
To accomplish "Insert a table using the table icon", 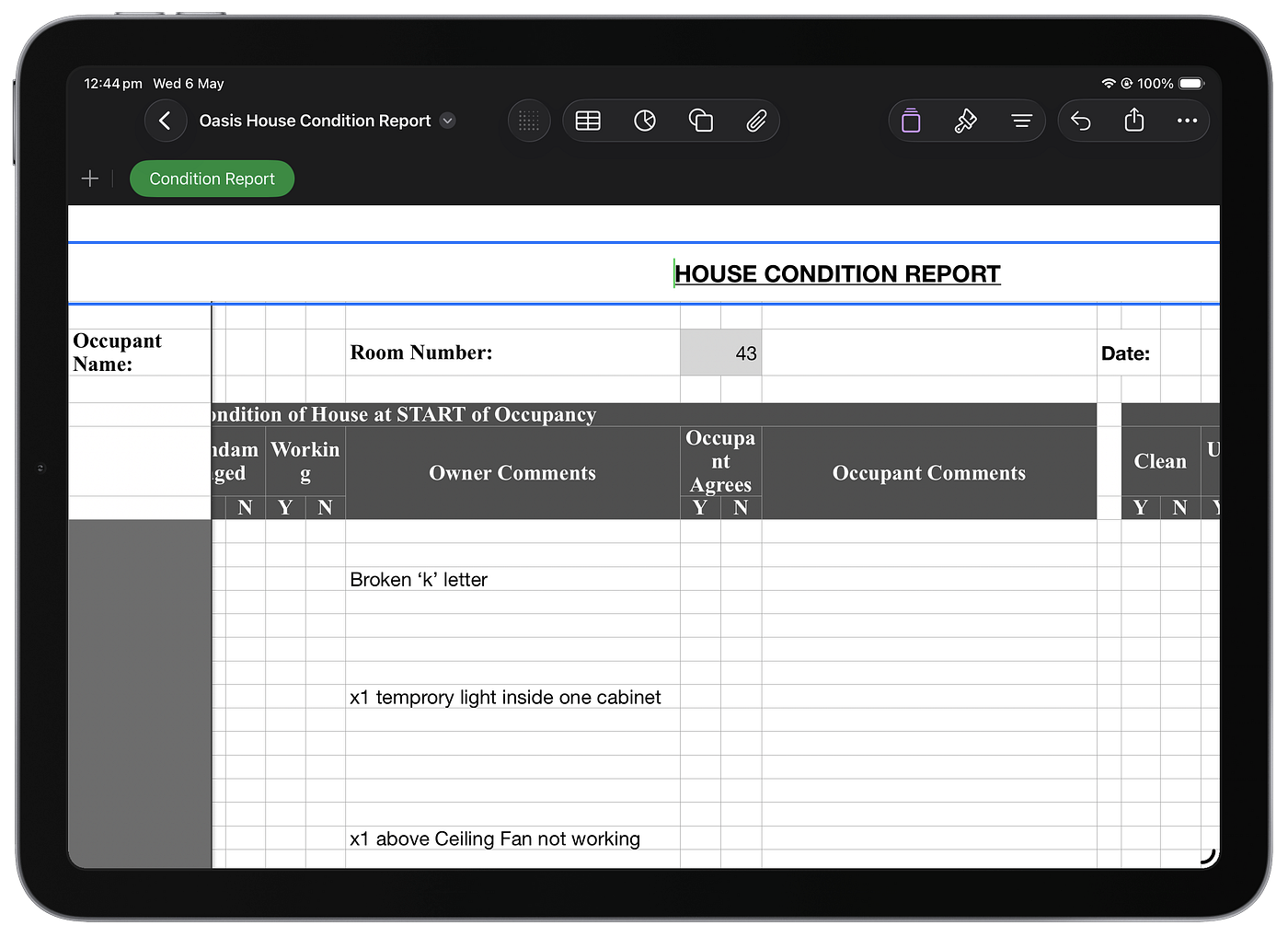I will click(588, 121).
